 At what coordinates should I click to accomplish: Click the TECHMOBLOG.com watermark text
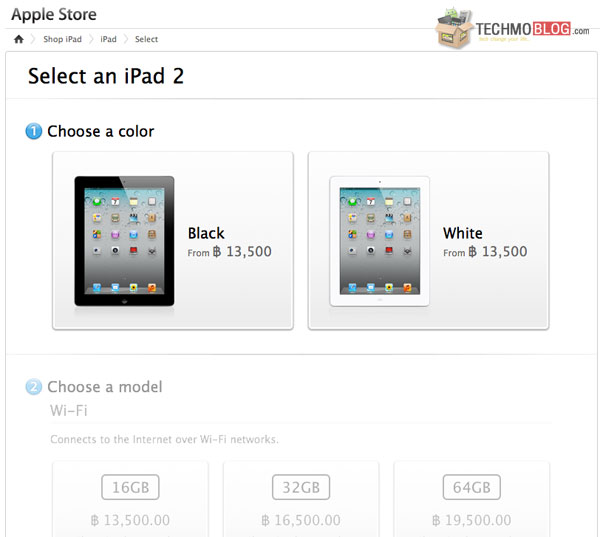pyautogui.click(x=532, y=29)
